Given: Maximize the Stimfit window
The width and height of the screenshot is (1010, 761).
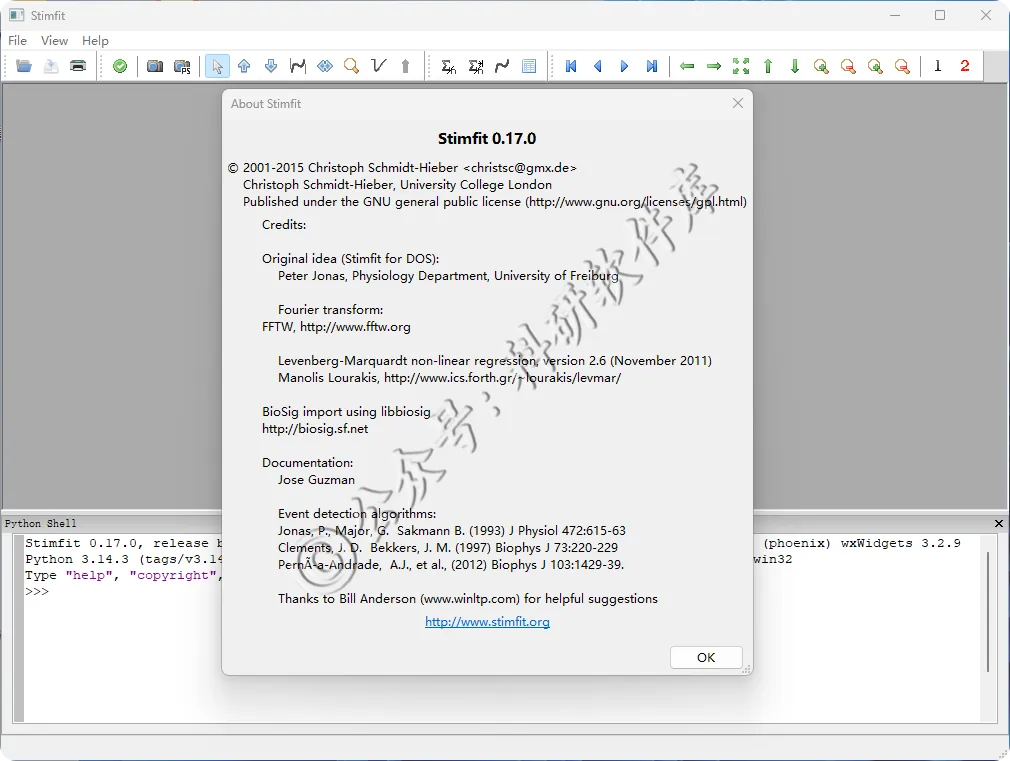Looking at the screenshot, I should tap(940, 15).
